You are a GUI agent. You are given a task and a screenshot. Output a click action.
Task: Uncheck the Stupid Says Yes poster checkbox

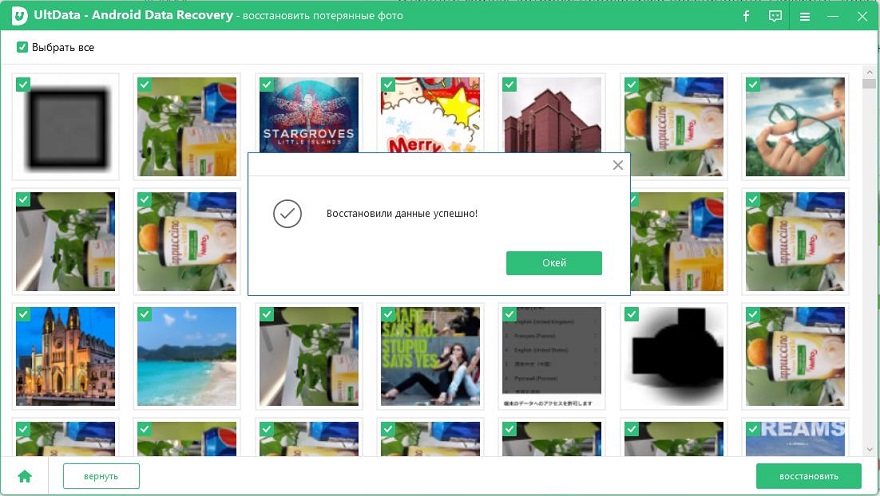pyautogui.click(x=388, y=314)
